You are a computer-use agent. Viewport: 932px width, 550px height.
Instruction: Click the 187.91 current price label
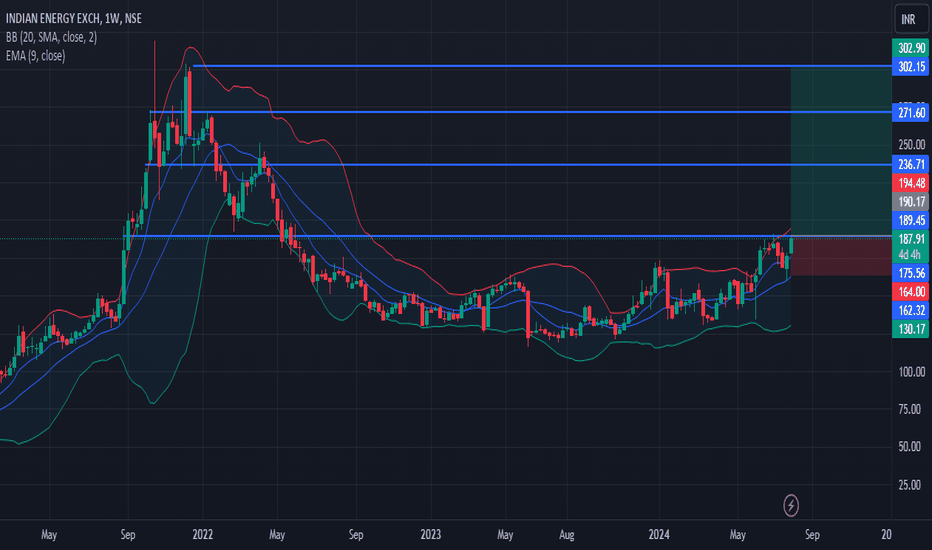coord(911,239)
